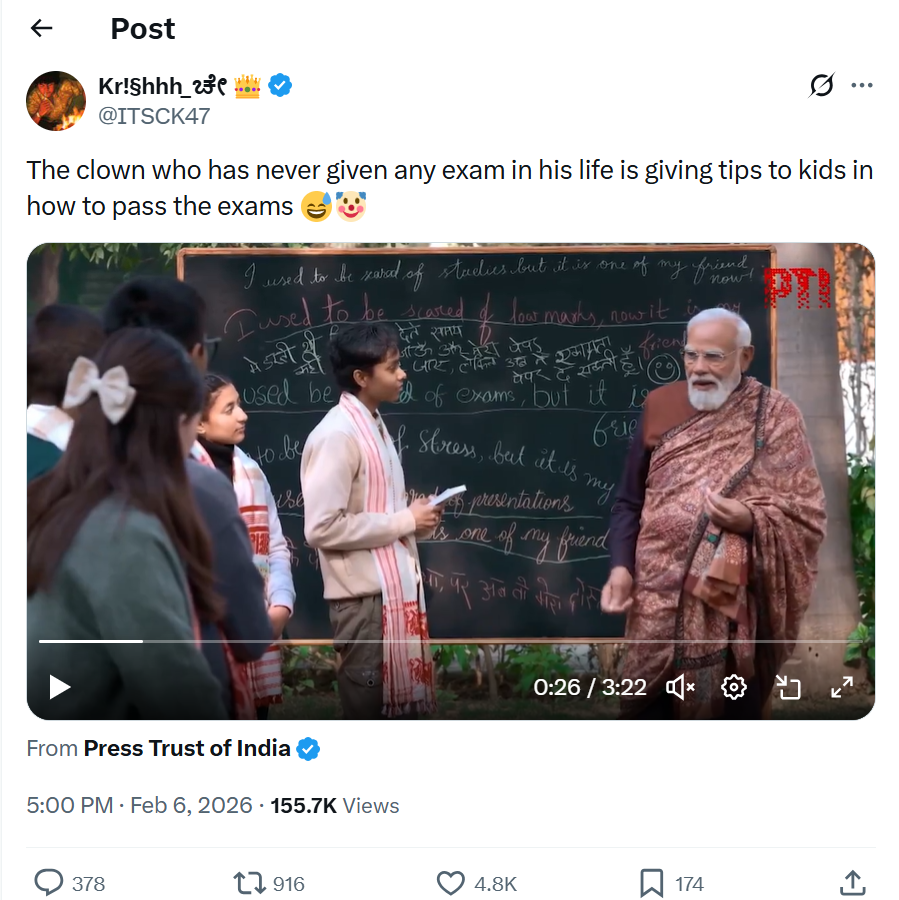Play the video
Viewport: 899px width, 900px height.
click(x=60, y=687)
